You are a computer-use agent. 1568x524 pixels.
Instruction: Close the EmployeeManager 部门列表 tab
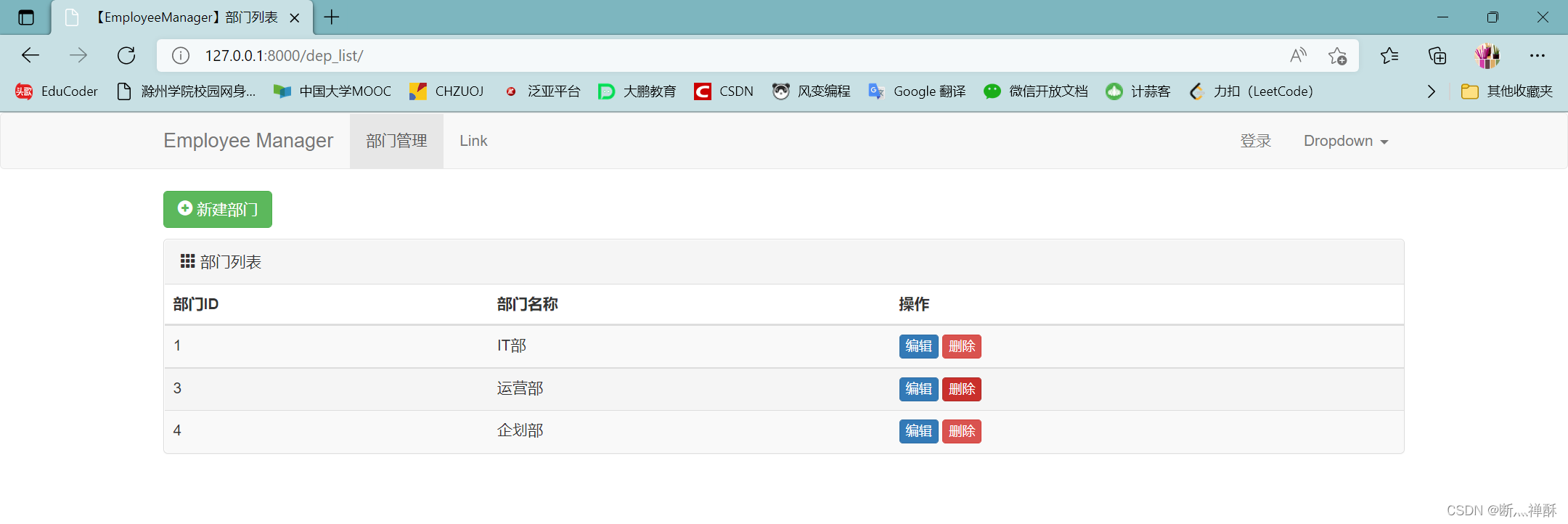pos(295,18)
